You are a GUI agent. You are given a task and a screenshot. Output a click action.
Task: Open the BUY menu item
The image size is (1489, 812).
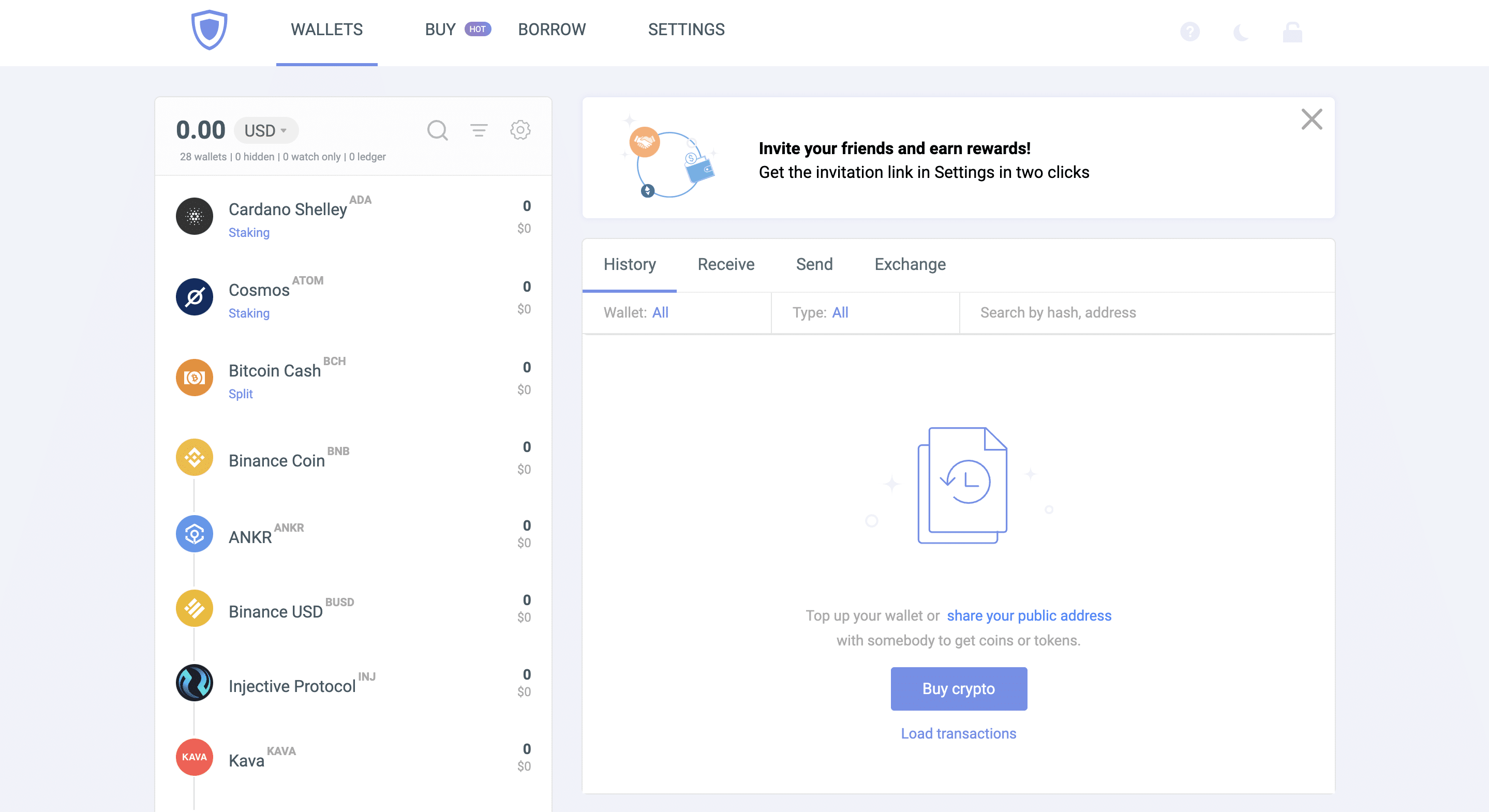[x=440, y=29]
